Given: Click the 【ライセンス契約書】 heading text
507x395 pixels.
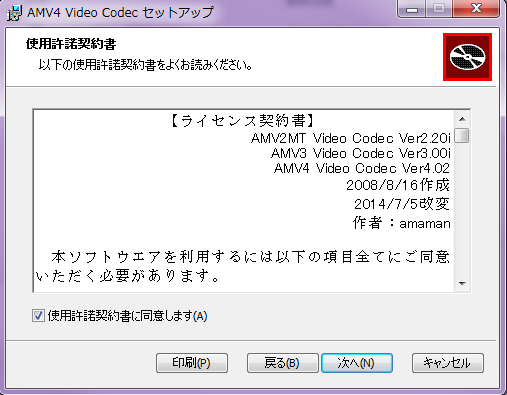Looking at the screenshot, I should click(x=242, y=120).
